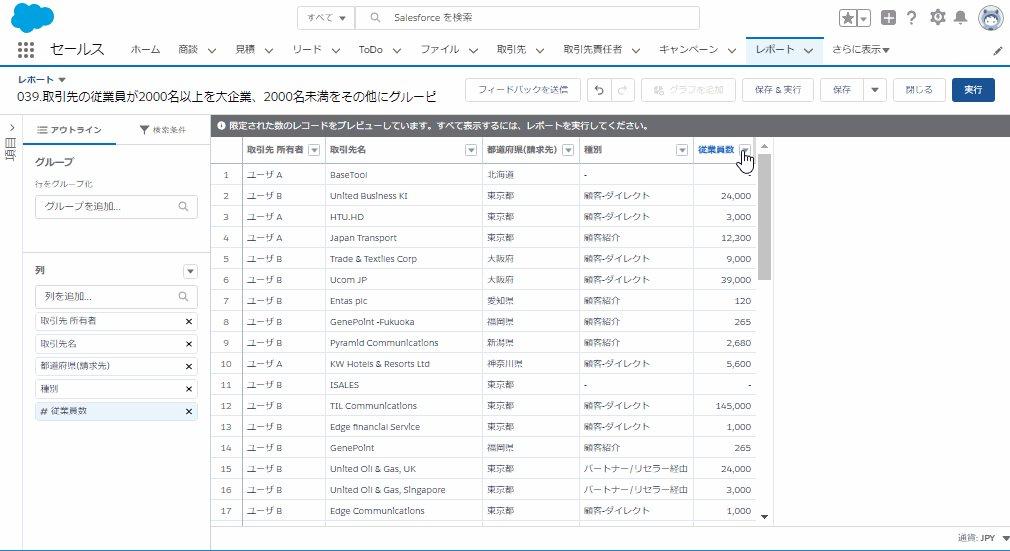Click the table scroll down arrow
The width and height of the screenshot is (1010, 551).
pos(765,517)
